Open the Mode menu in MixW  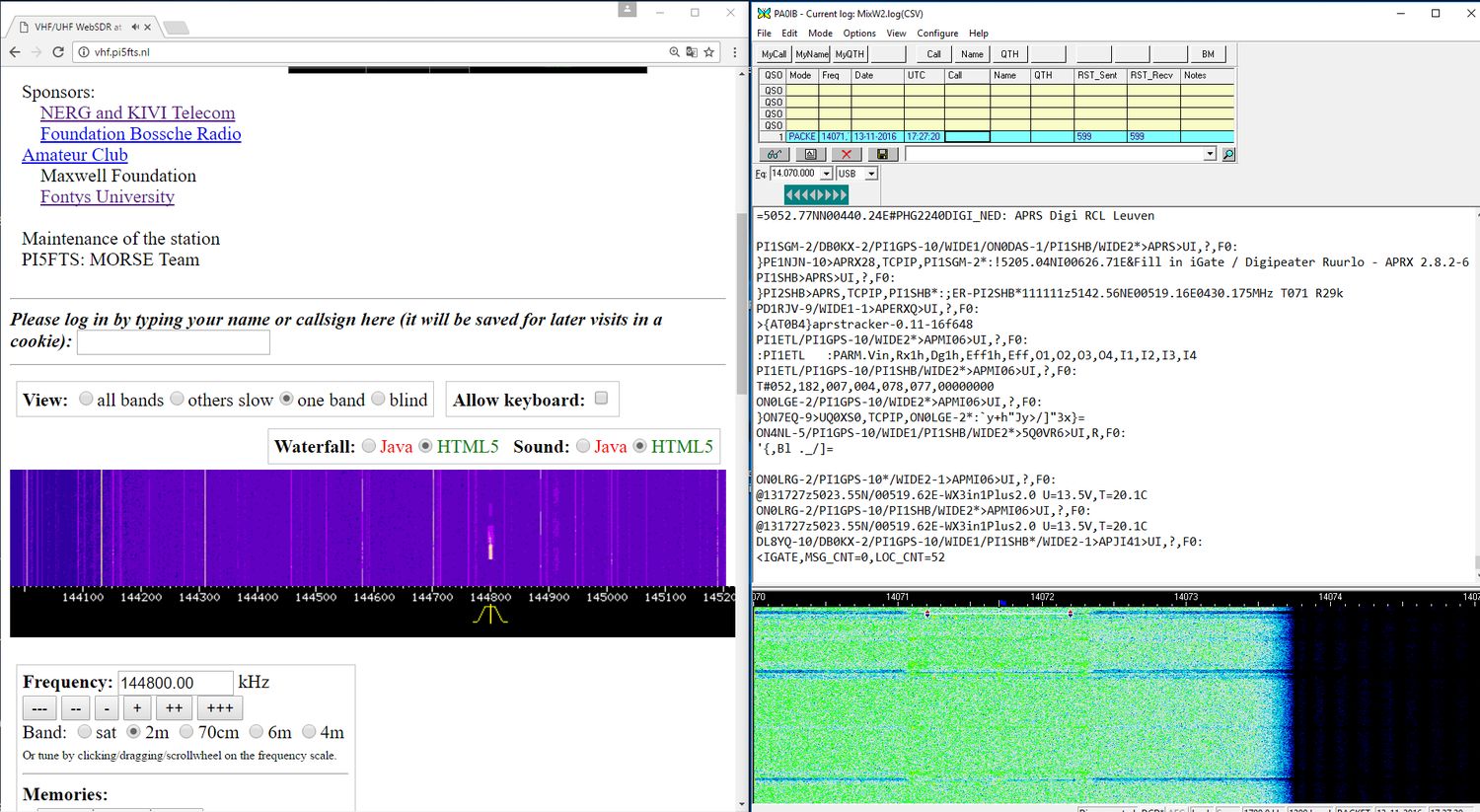(820, 34)
